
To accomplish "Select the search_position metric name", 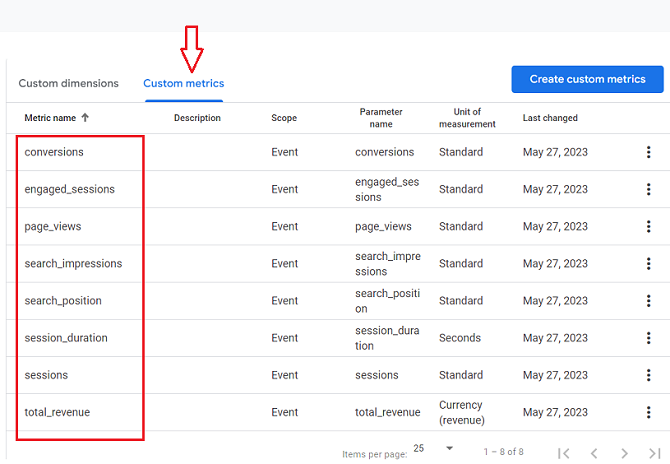I will click(x=63, y=301).
